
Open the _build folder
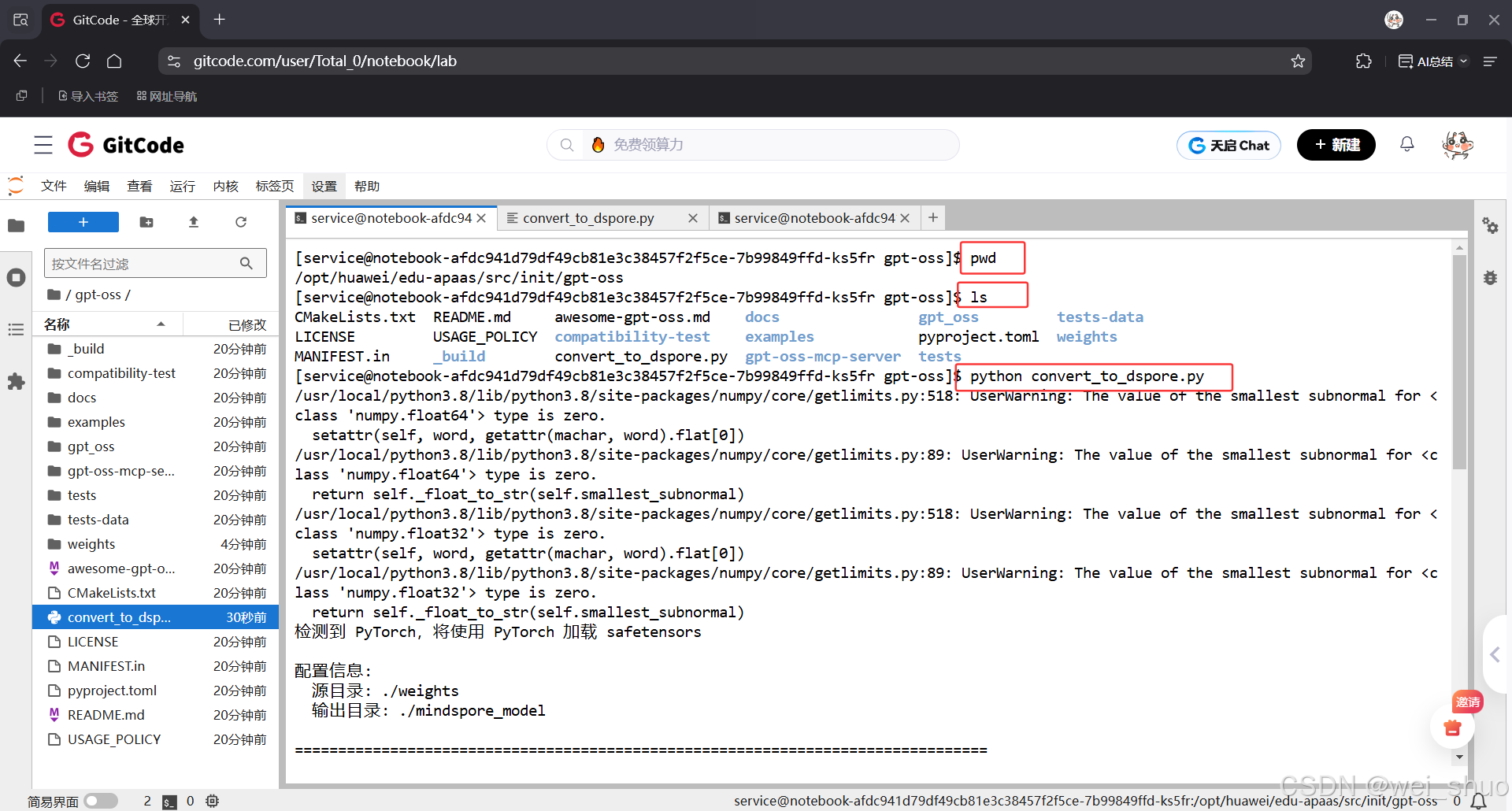coord(155,349)
